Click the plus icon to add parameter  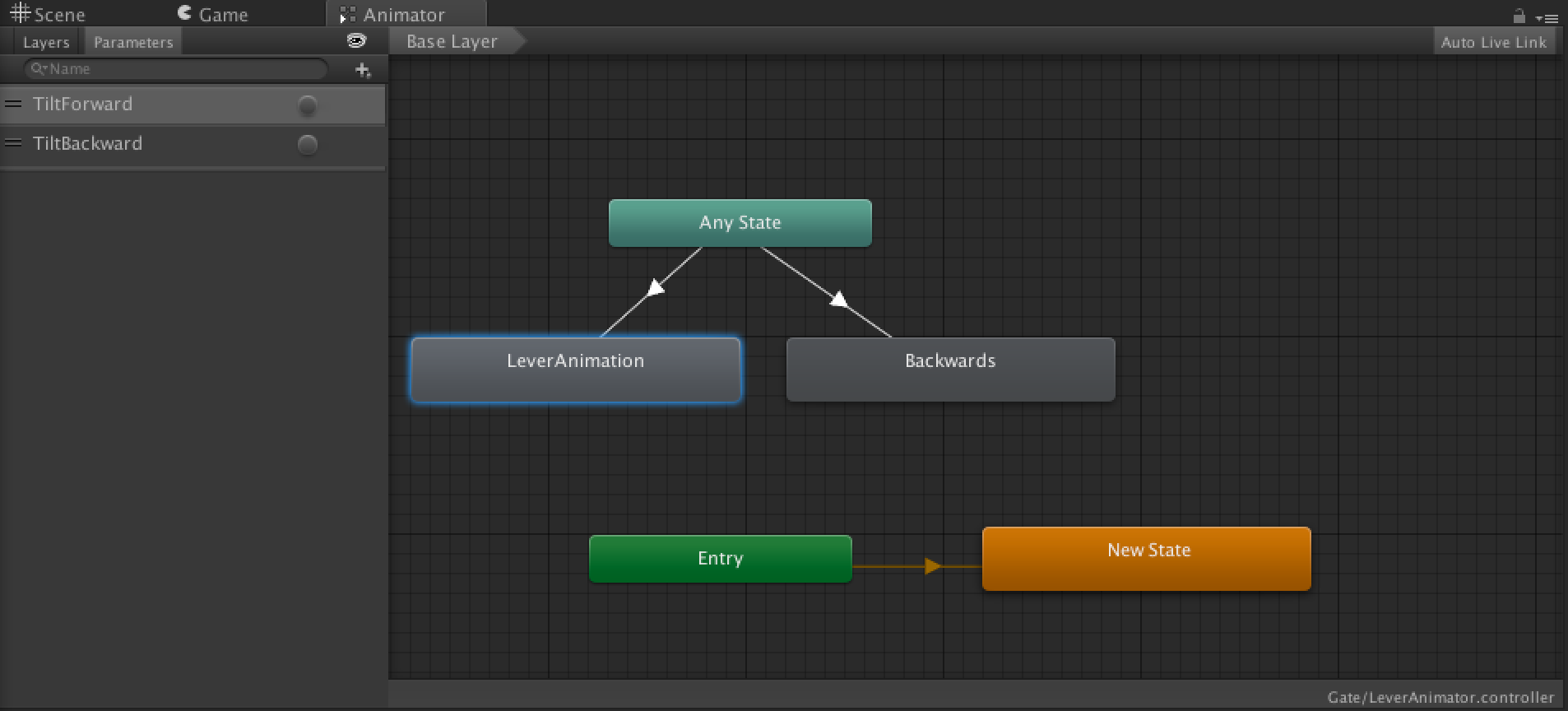pos(362,70)
